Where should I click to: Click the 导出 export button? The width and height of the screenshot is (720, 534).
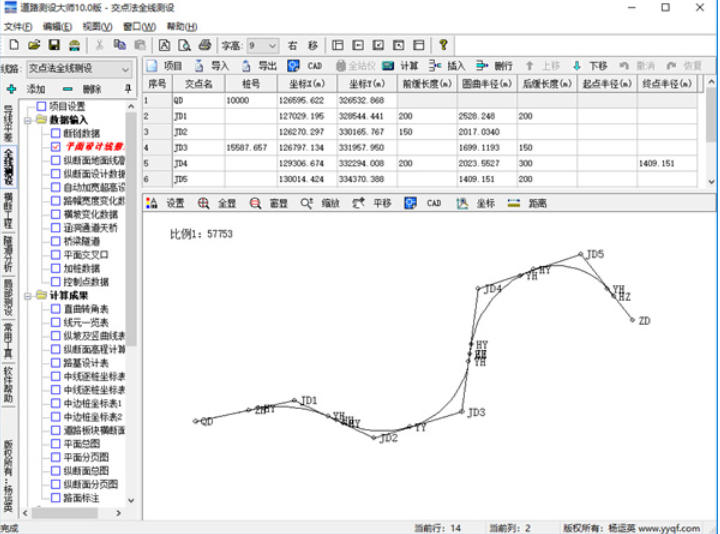(x=259, y=66)
